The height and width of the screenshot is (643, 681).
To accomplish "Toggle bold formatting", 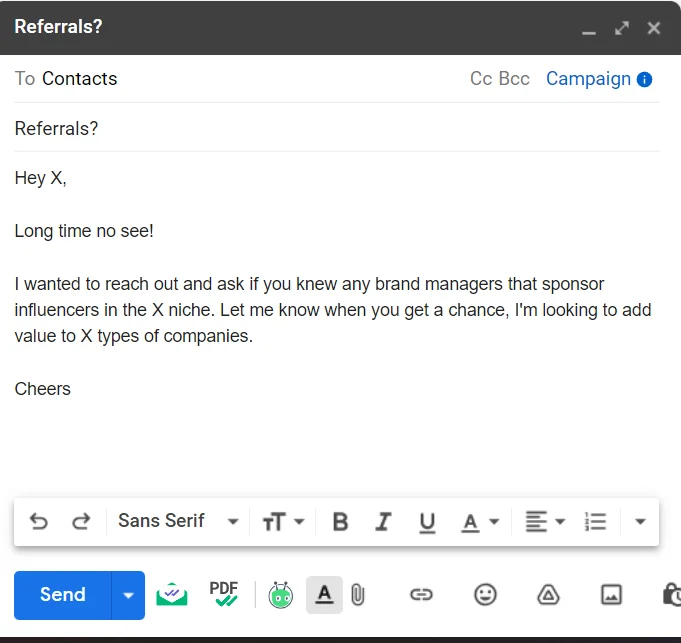I will point(340,521).
